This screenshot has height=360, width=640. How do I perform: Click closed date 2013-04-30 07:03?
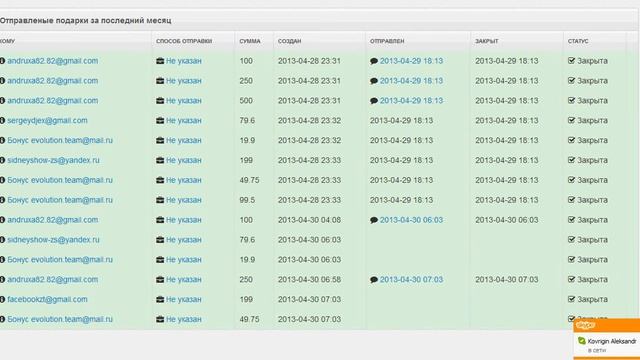507,280
